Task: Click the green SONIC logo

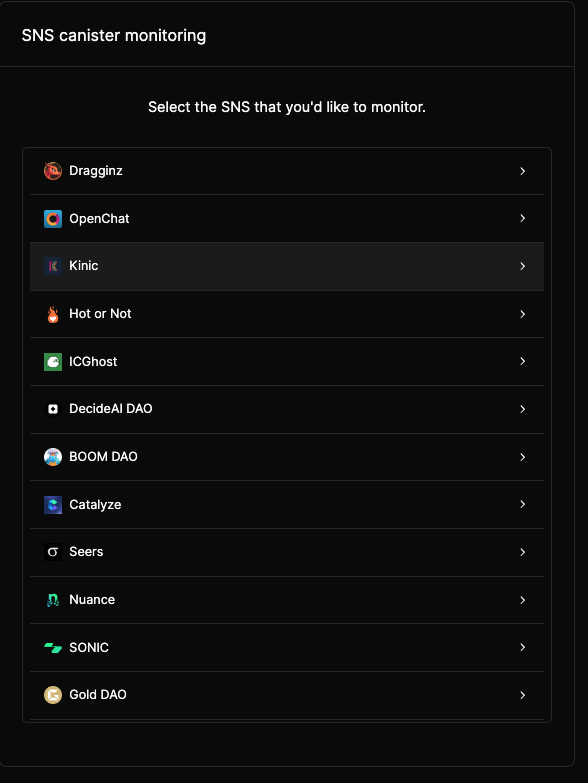Action: click(53, 648)
